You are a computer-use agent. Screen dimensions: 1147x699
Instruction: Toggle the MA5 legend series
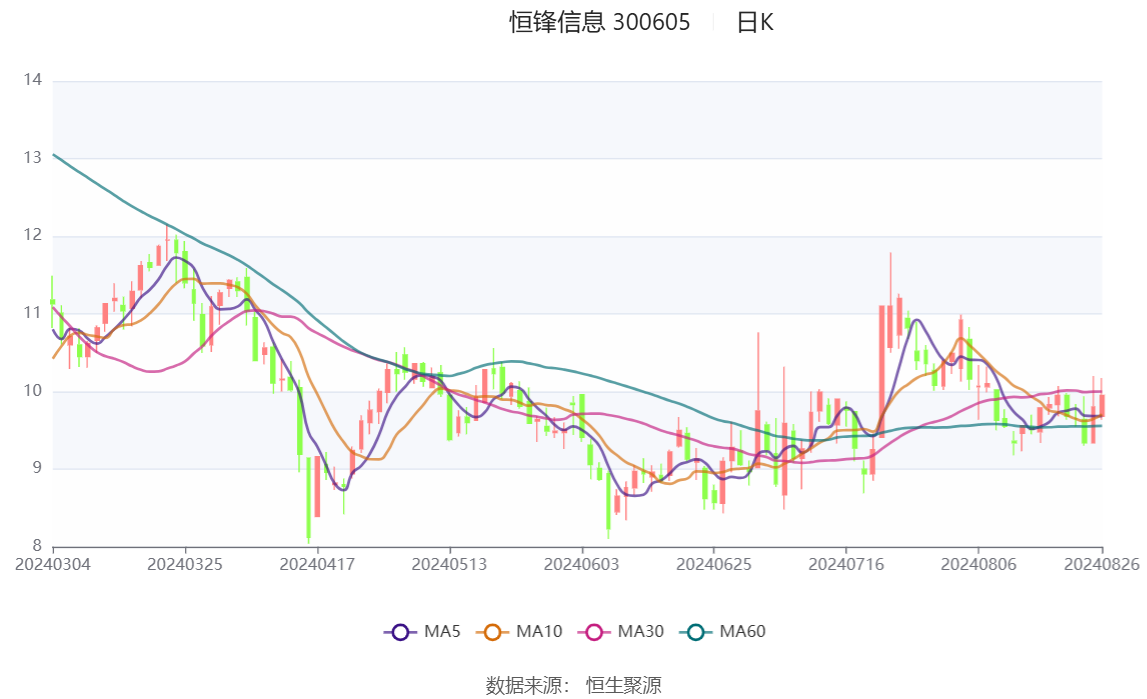(422, 632)
